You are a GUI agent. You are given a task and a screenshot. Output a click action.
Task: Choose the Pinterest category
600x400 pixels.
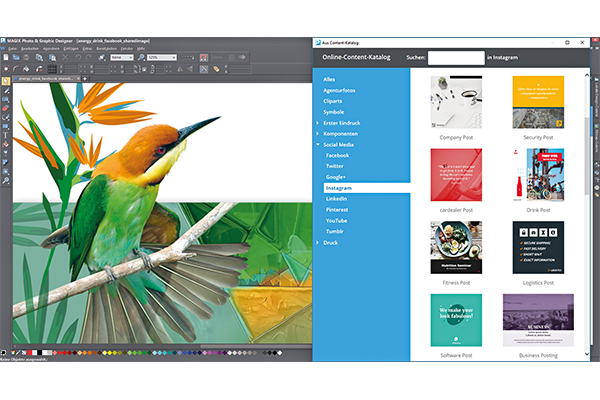(x=339, y=209)
